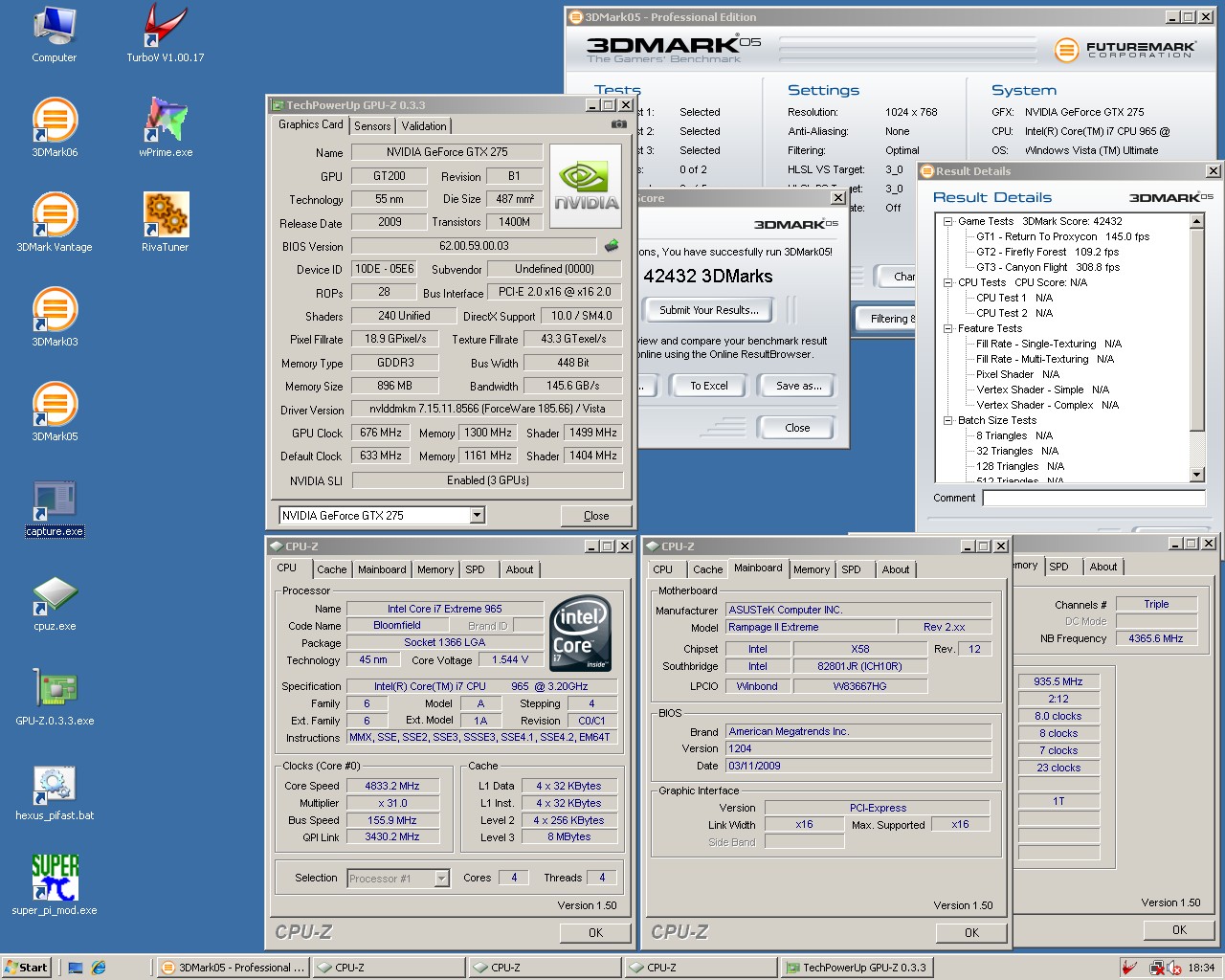
Task: Open SPD tab in middle CPU-Z window
Action: pyautogui.click(x=851, y=569)
